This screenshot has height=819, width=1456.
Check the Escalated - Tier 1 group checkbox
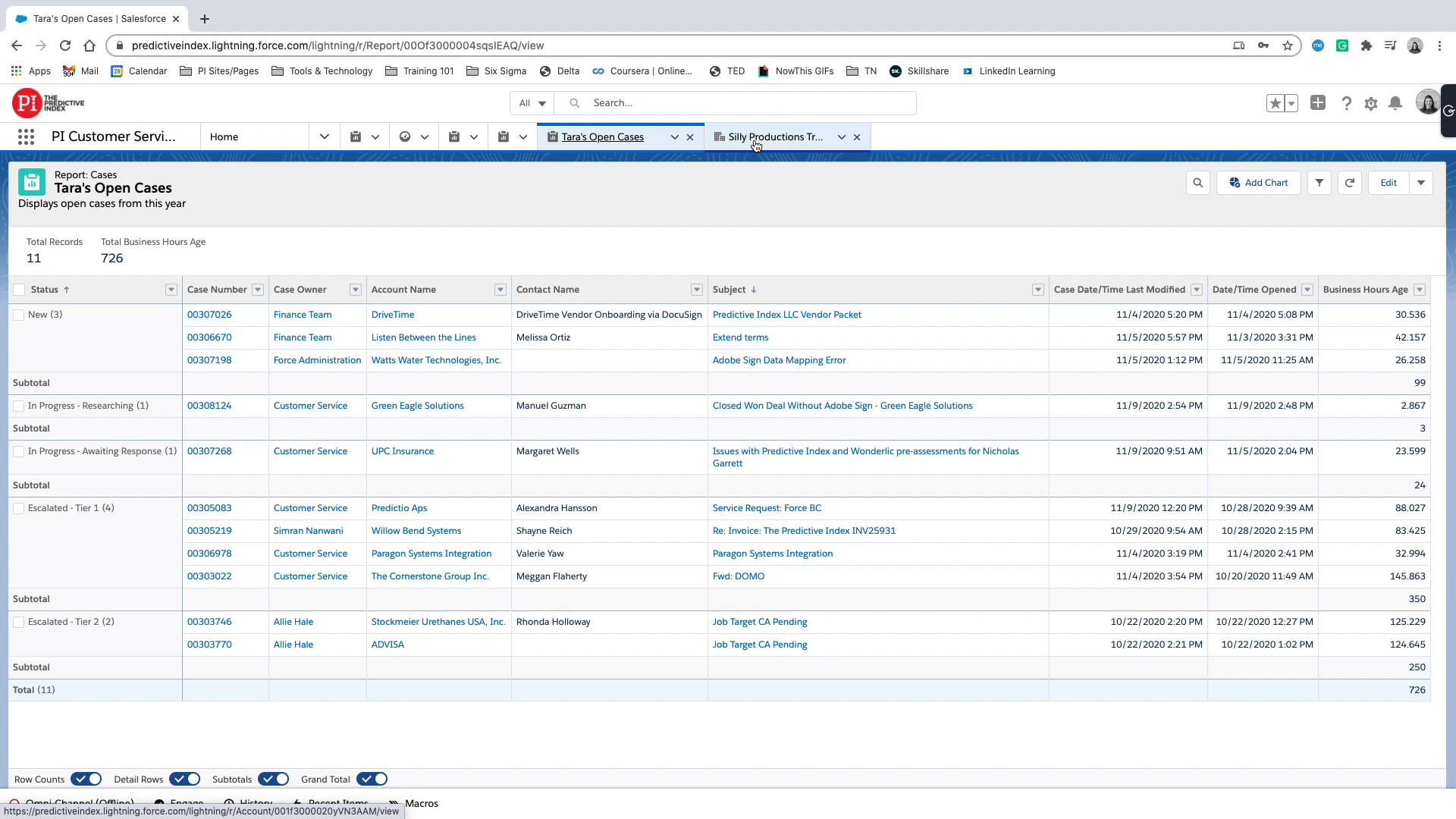[19, 508]
